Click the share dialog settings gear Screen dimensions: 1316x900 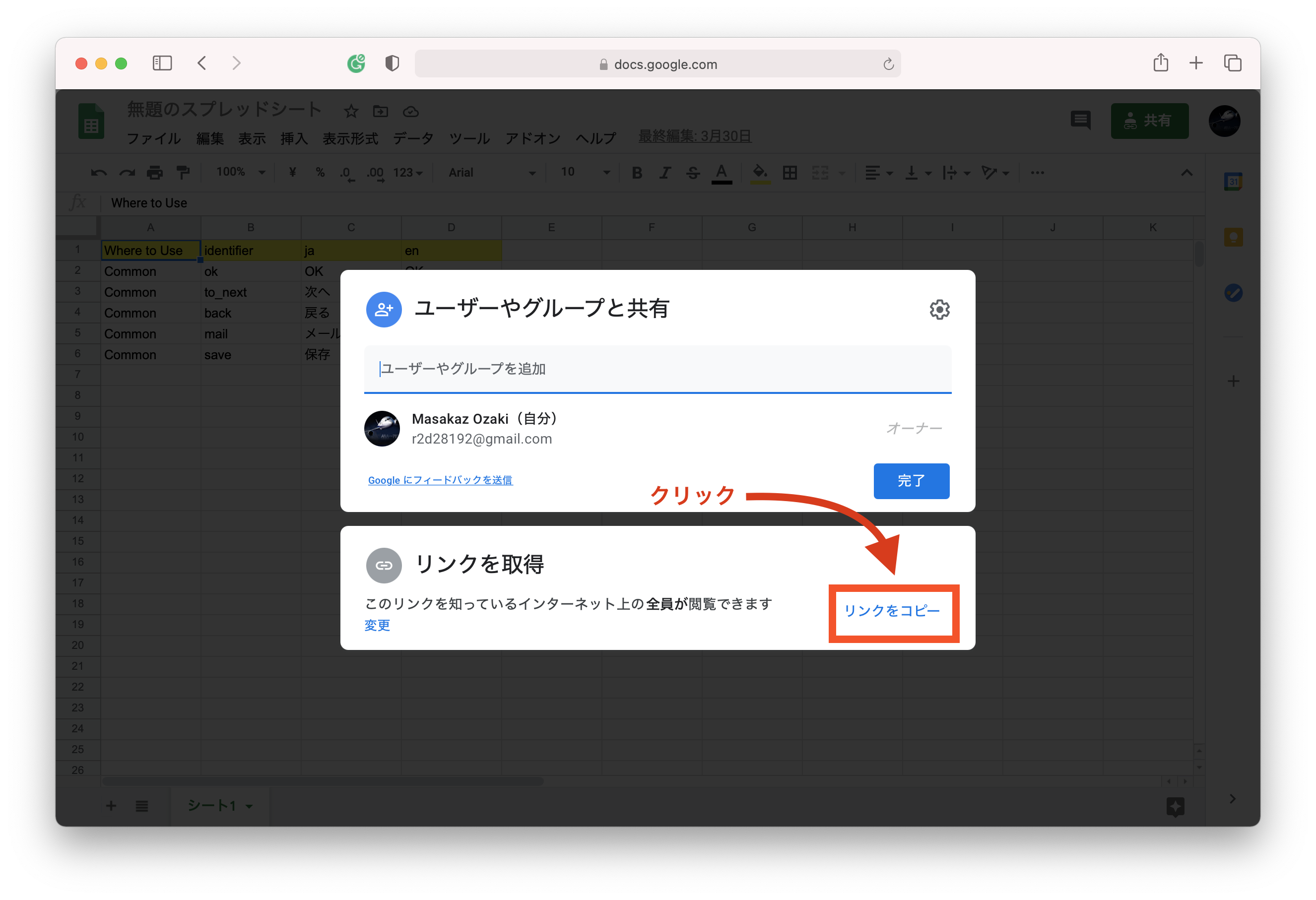(x=939, y=310)
